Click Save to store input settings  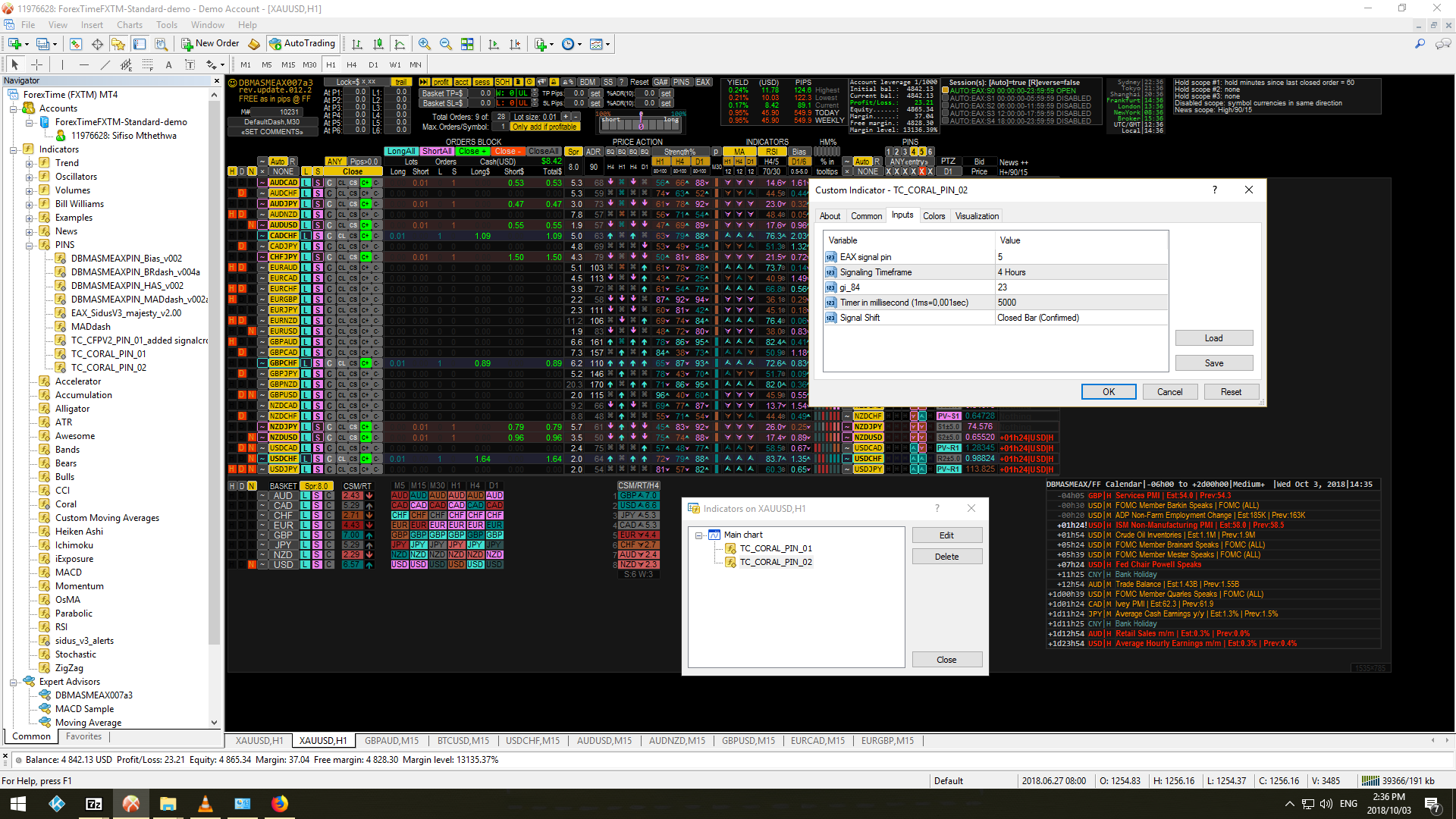tap(1214, 363)
